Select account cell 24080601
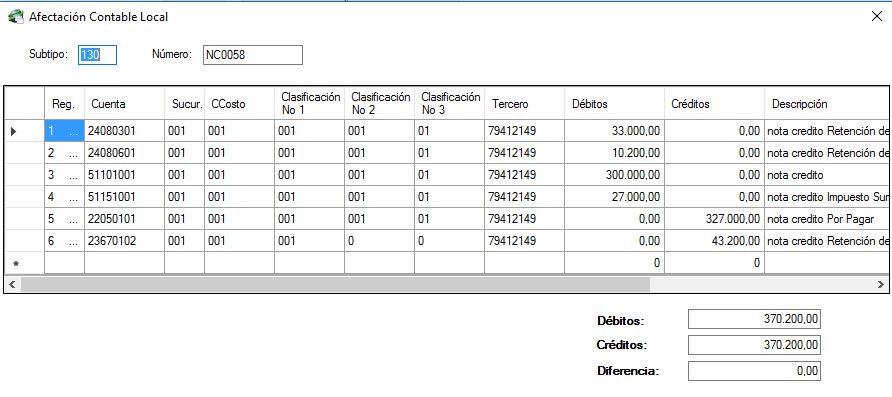 pos(124,153)
